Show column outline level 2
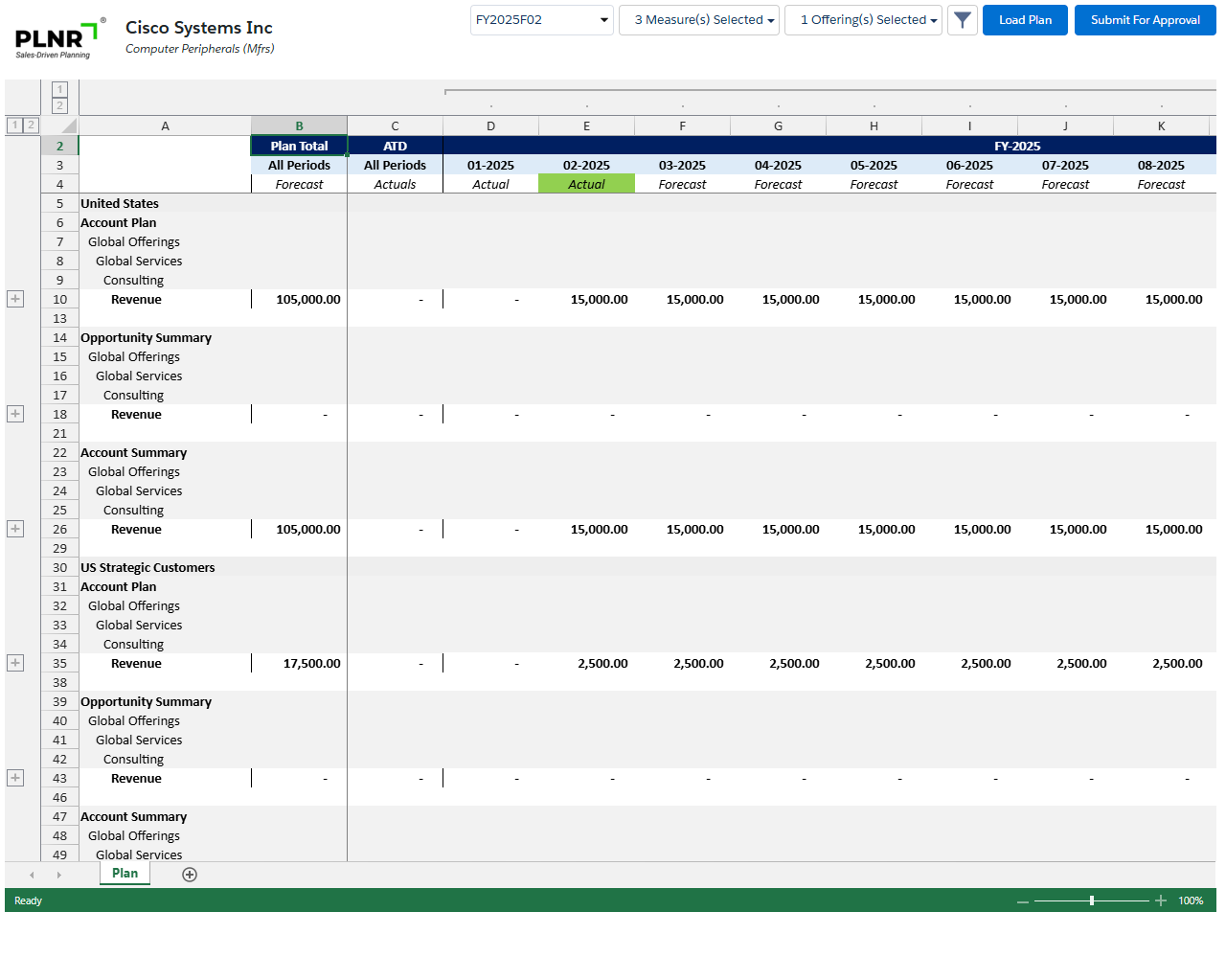Viewport: 1226px width, 980px height. pyautogui.click(x=59, y=106)
